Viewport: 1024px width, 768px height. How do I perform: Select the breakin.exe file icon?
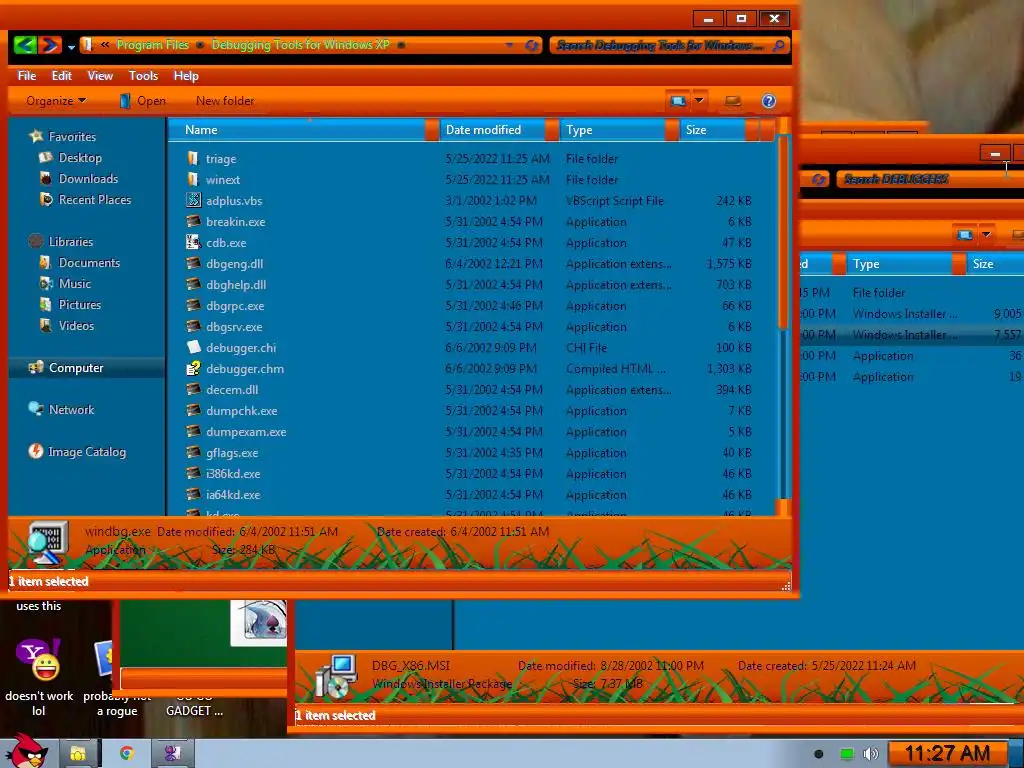click(x=193, y=221)
